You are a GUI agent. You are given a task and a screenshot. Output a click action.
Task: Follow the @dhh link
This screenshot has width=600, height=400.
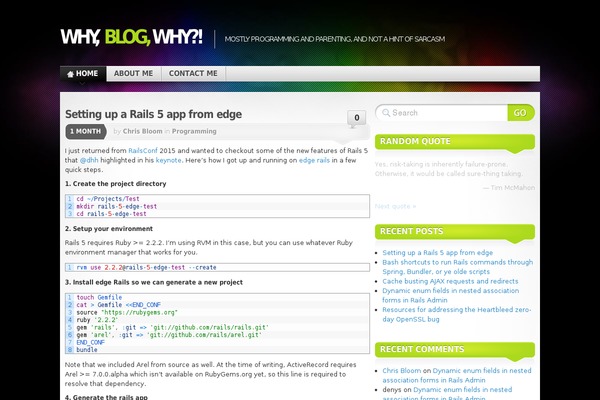pos(89,160)
